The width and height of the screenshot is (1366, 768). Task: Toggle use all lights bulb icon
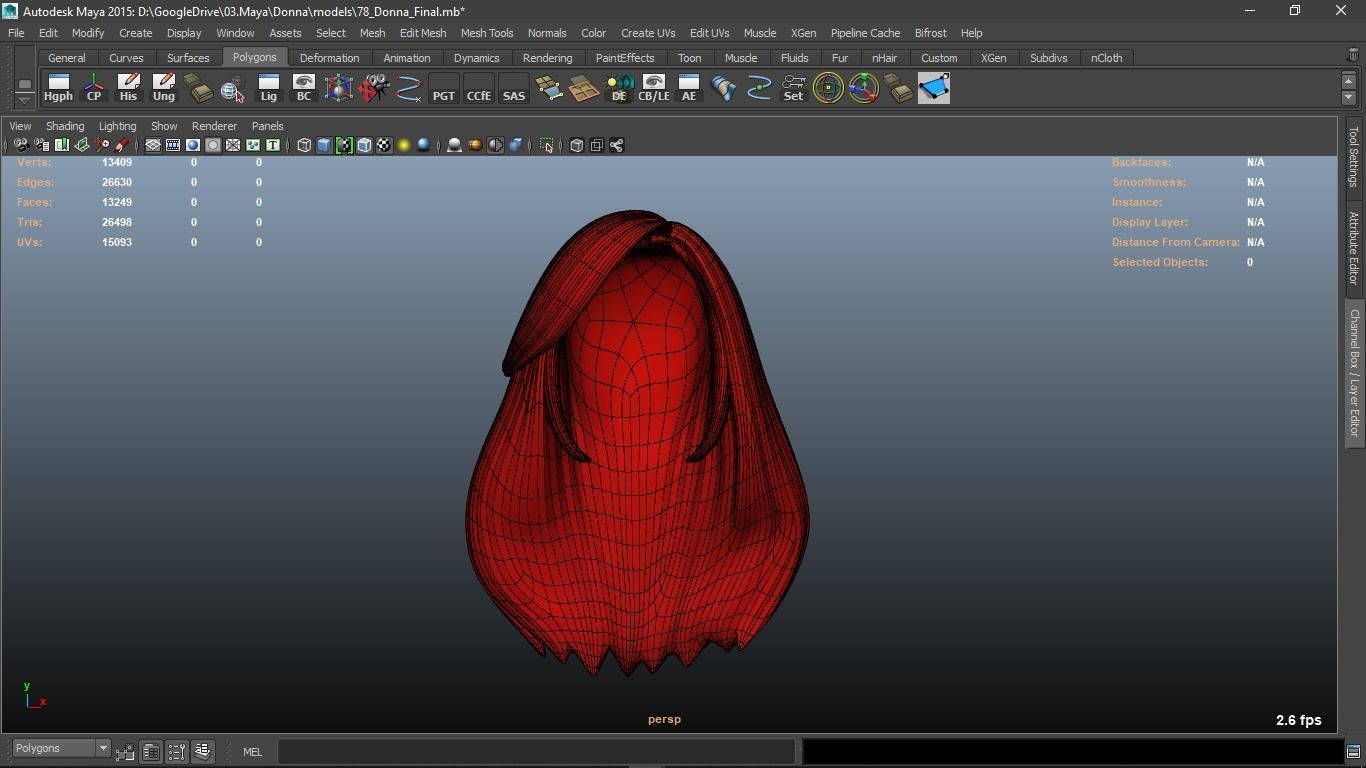pos(404,146)
